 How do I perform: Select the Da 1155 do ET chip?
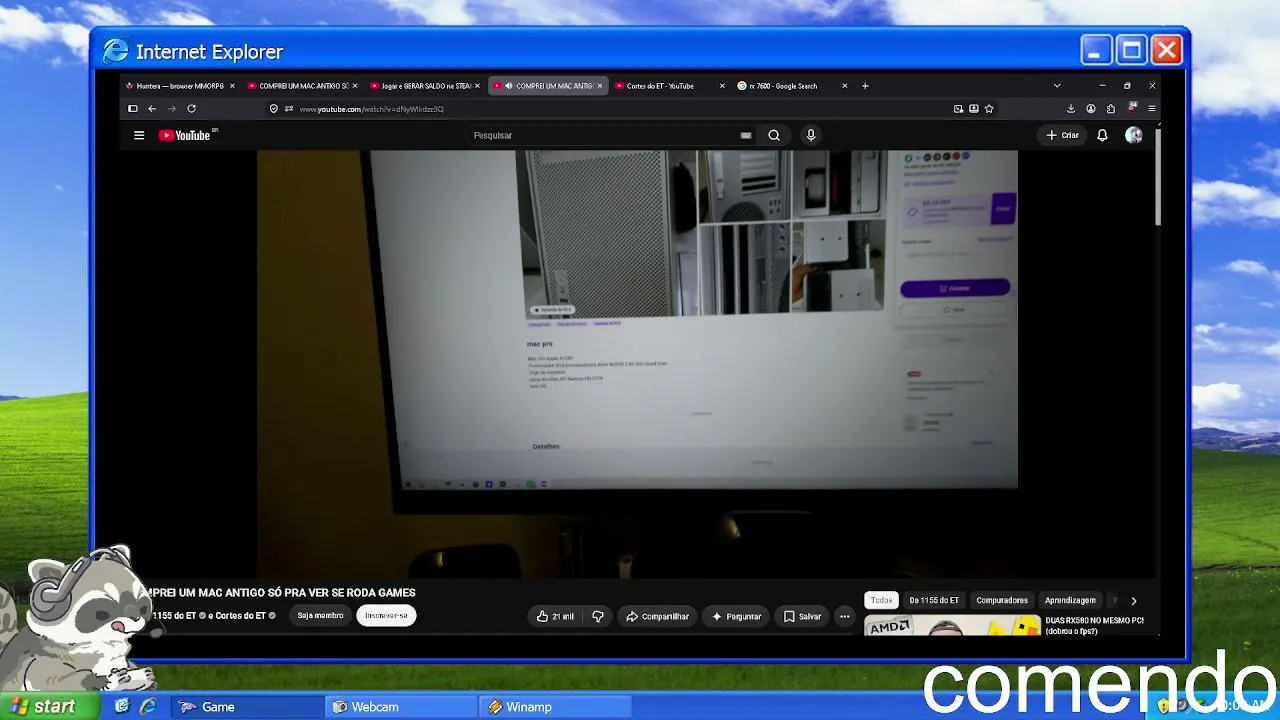(934, 600)
